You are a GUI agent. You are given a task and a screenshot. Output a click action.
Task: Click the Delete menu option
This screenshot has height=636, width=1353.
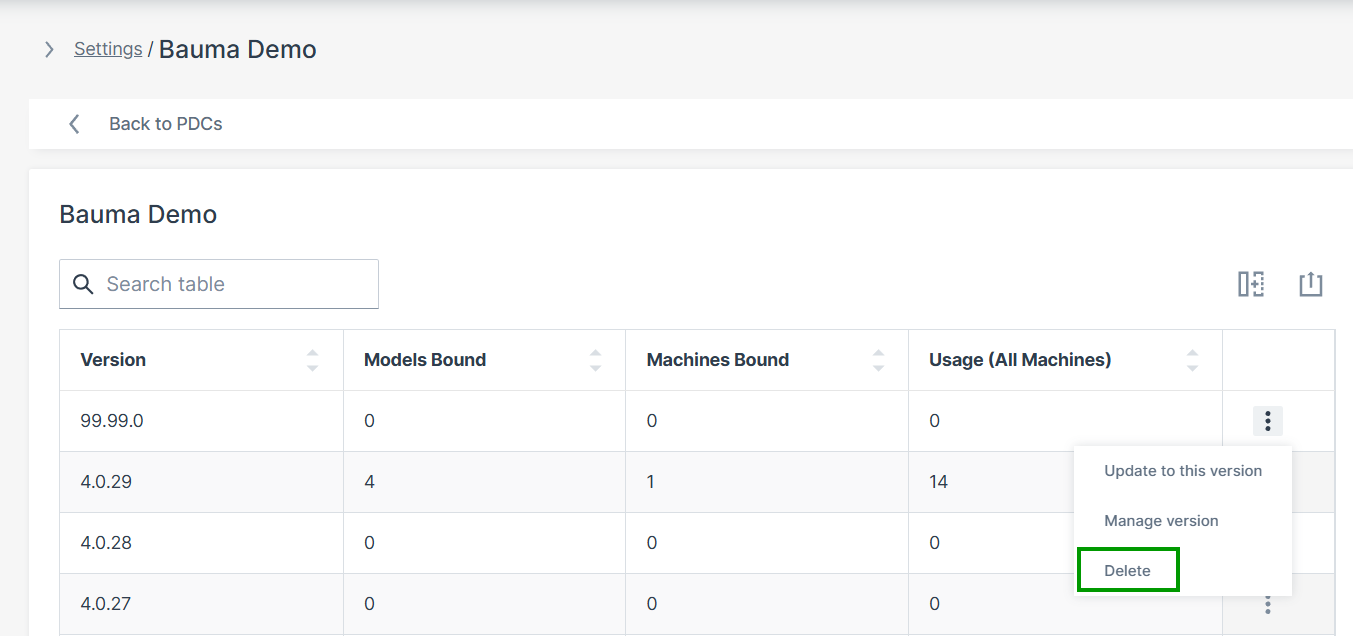coord(1127,571)
